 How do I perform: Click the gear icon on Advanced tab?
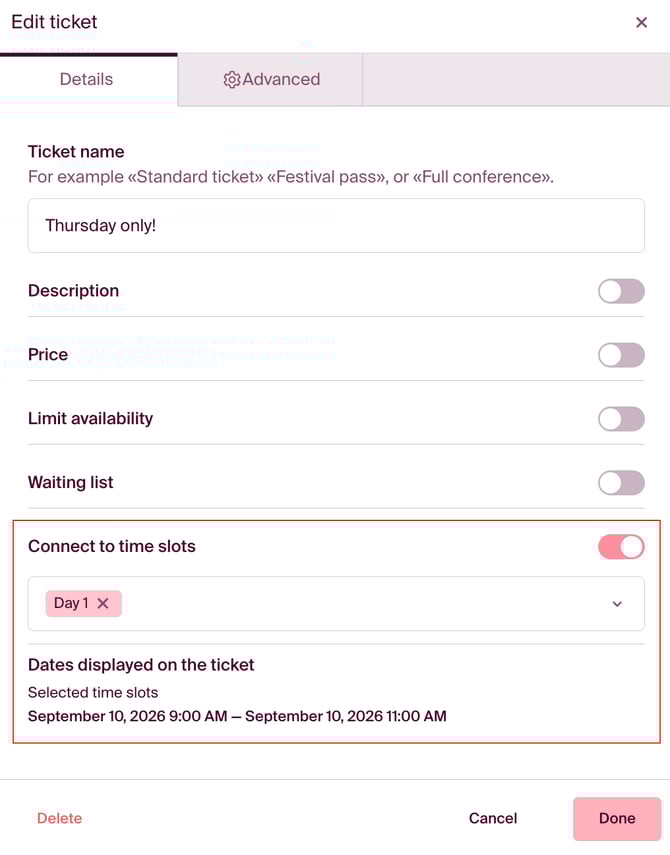(x=232, y=80)
